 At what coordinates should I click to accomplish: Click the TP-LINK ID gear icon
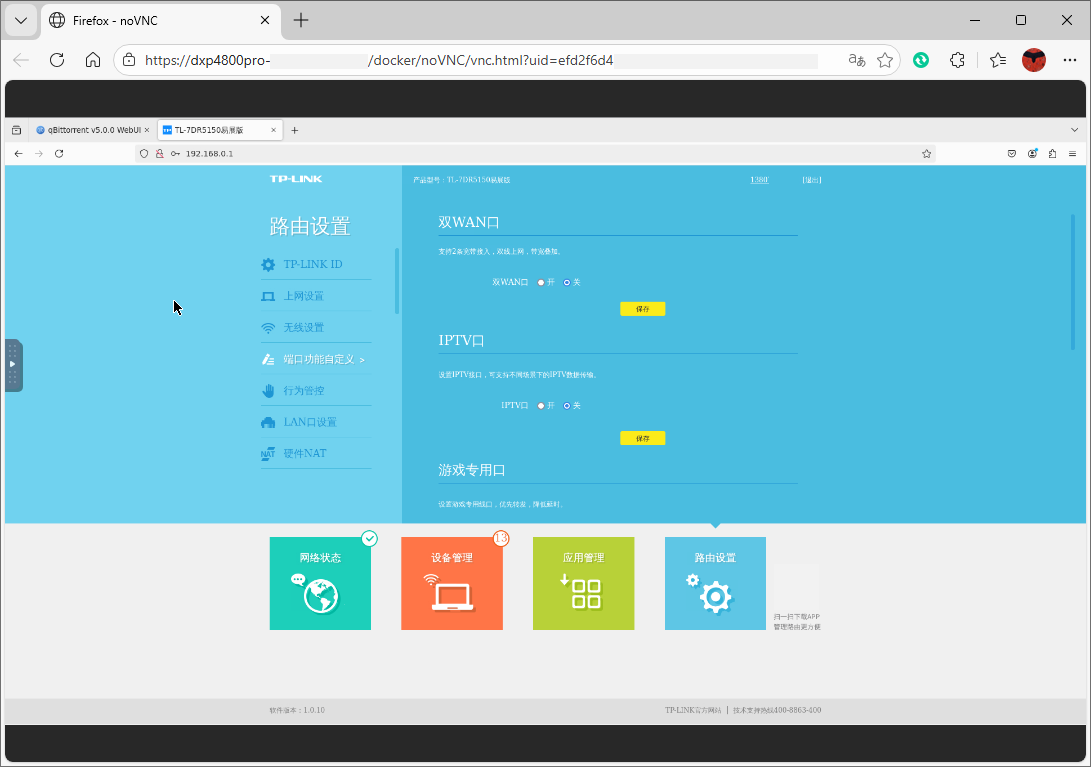coord(268,264)
